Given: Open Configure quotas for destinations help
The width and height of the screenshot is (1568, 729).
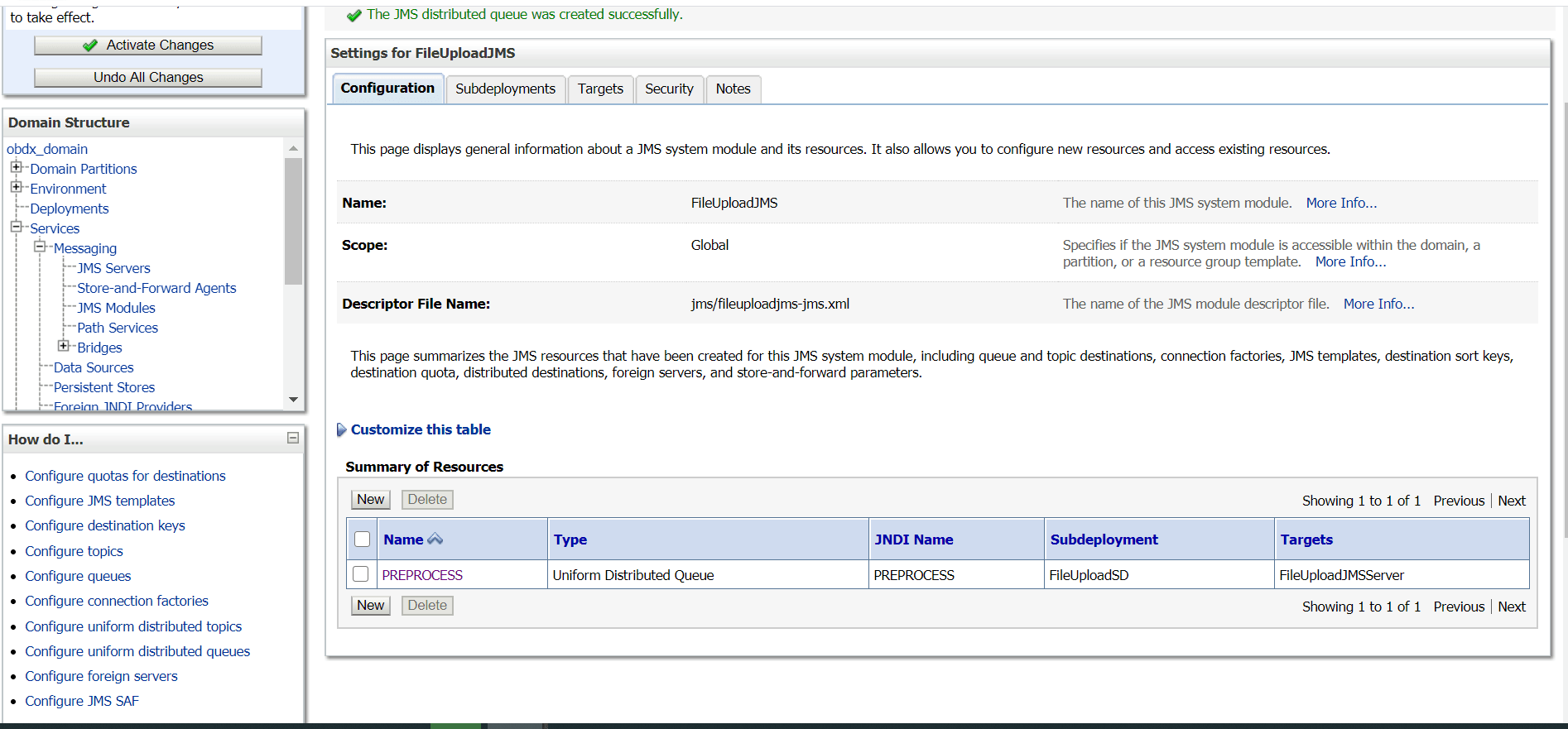Looking at the screenshot, I should pyautogui.click(x=125, y=476).
